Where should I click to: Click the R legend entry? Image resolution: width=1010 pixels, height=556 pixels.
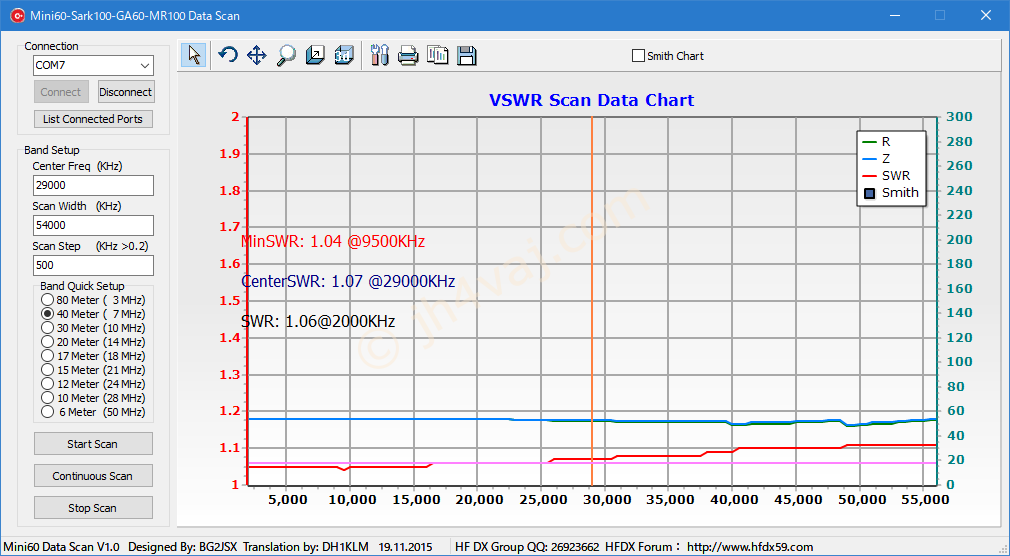(x=877, y=142)
